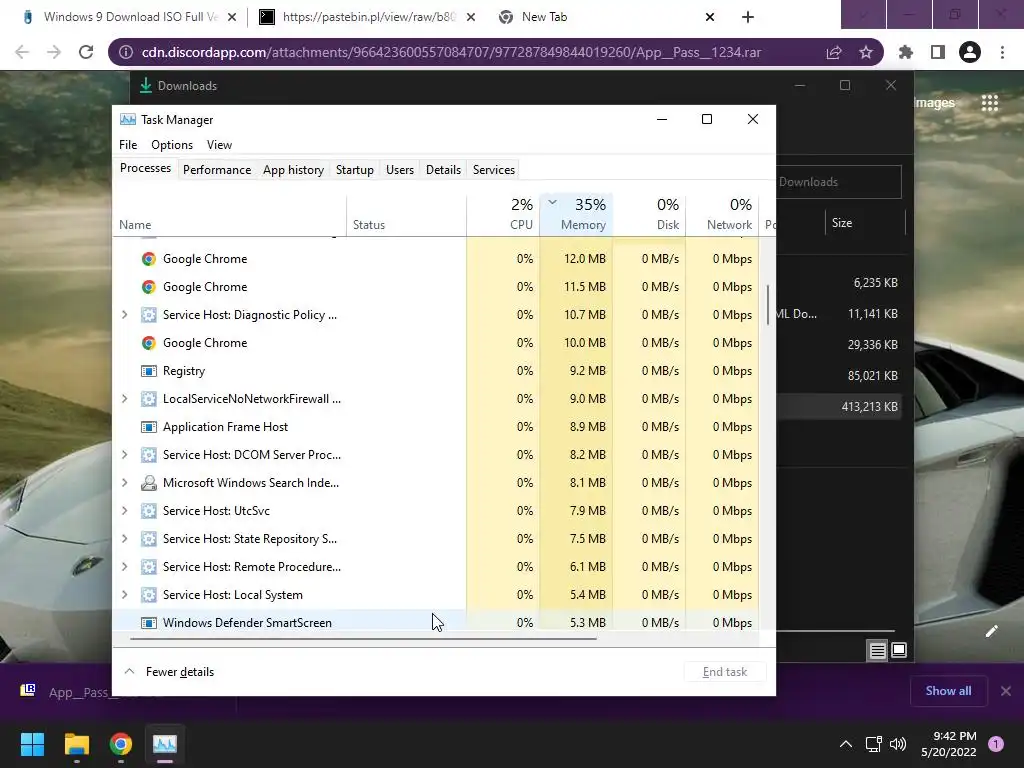Click the Chrome reload page icon
Screen dimensions: 1024x768
(86, 52)
